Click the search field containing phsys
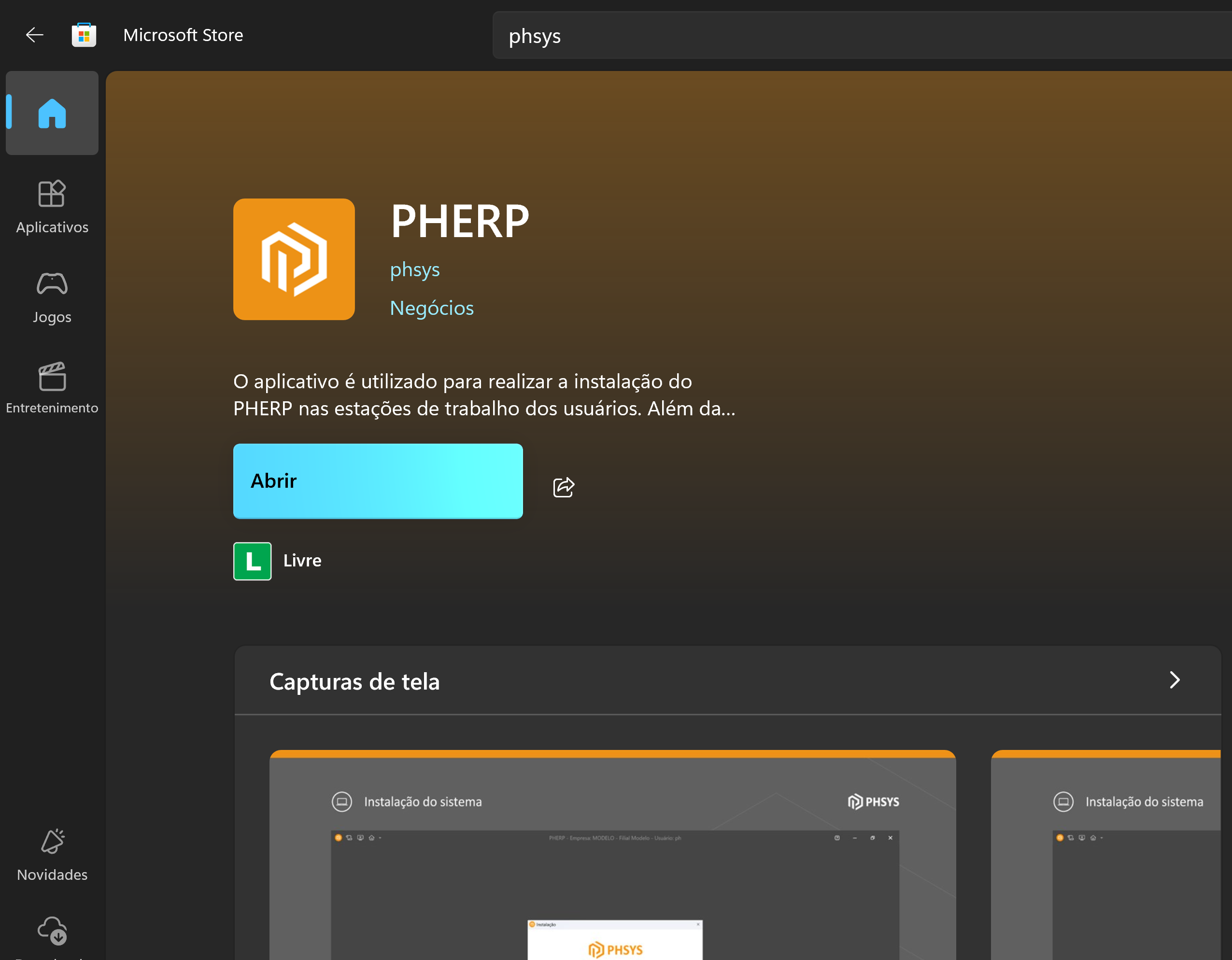The image size is (1232, 960). coord(862,36)
